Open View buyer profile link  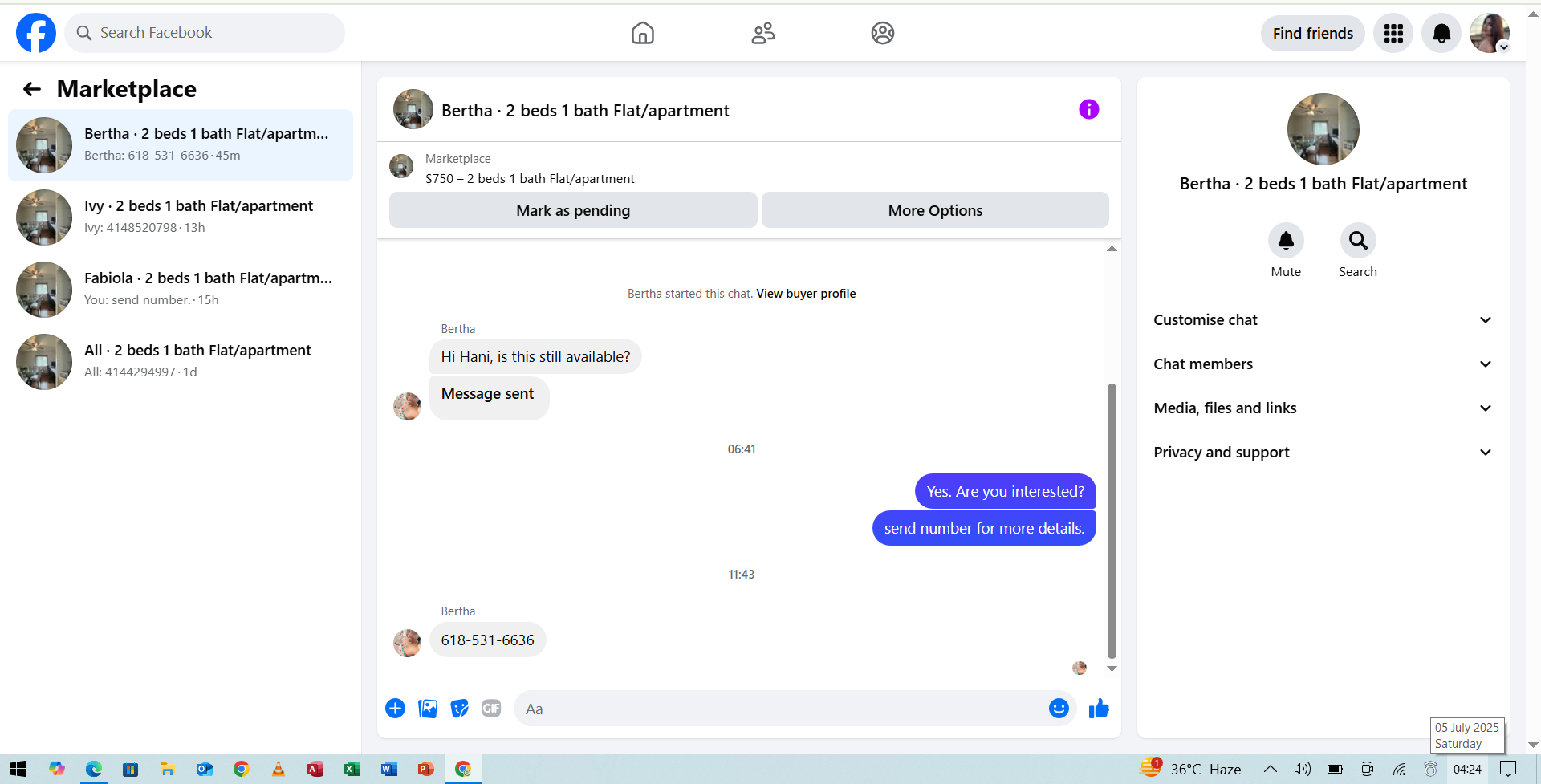(x=806, y=294)
